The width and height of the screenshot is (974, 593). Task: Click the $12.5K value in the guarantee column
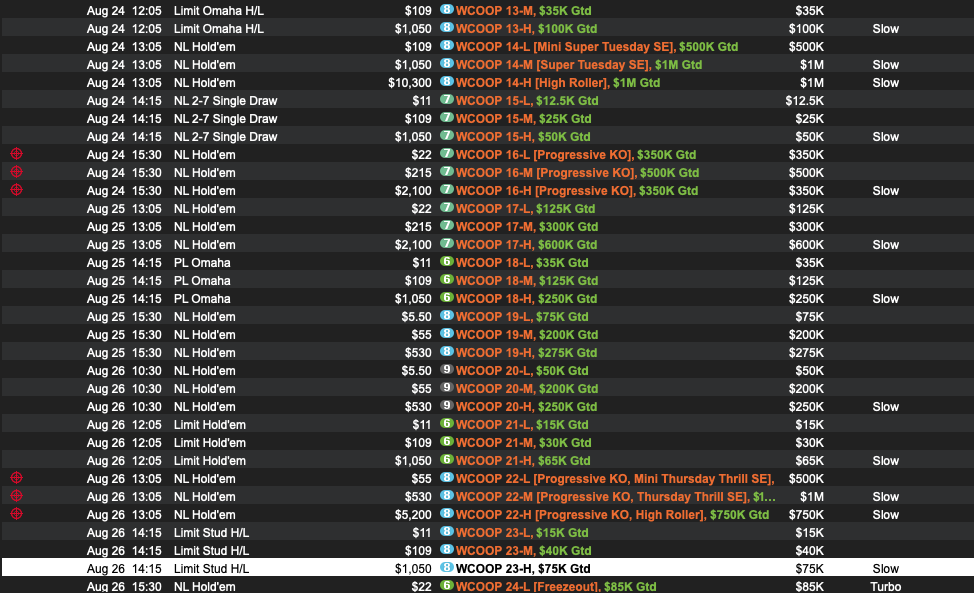coord(804,101)
